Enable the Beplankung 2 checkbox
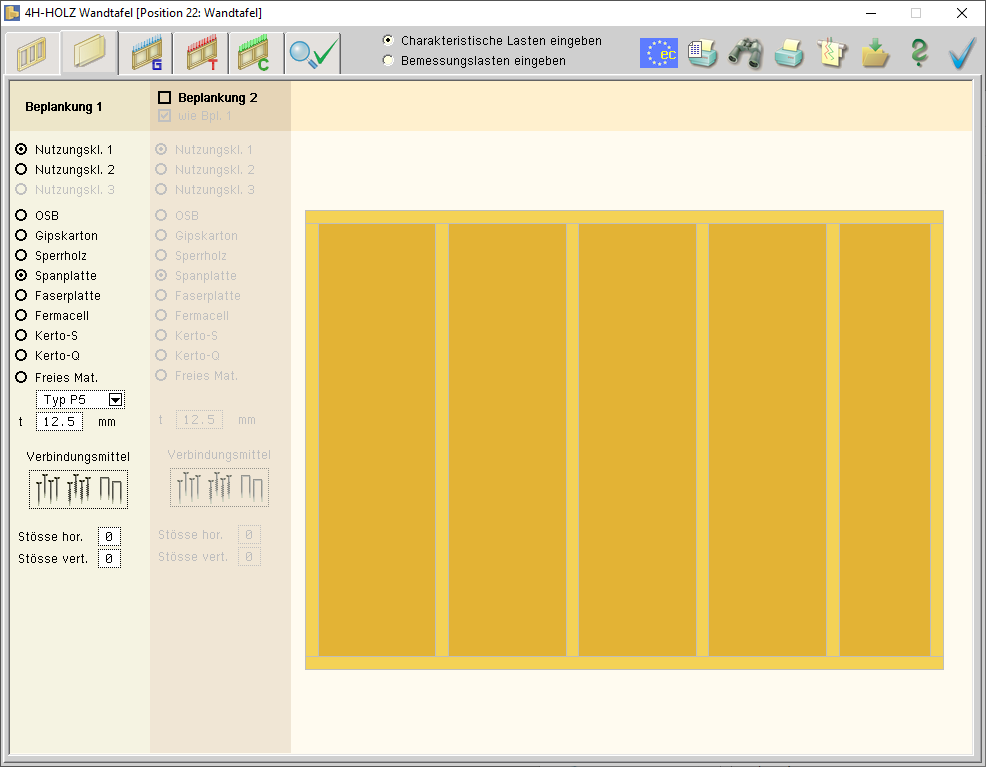Screen dimensions: 986x767 pyautogui.click(x=165, y=98)
